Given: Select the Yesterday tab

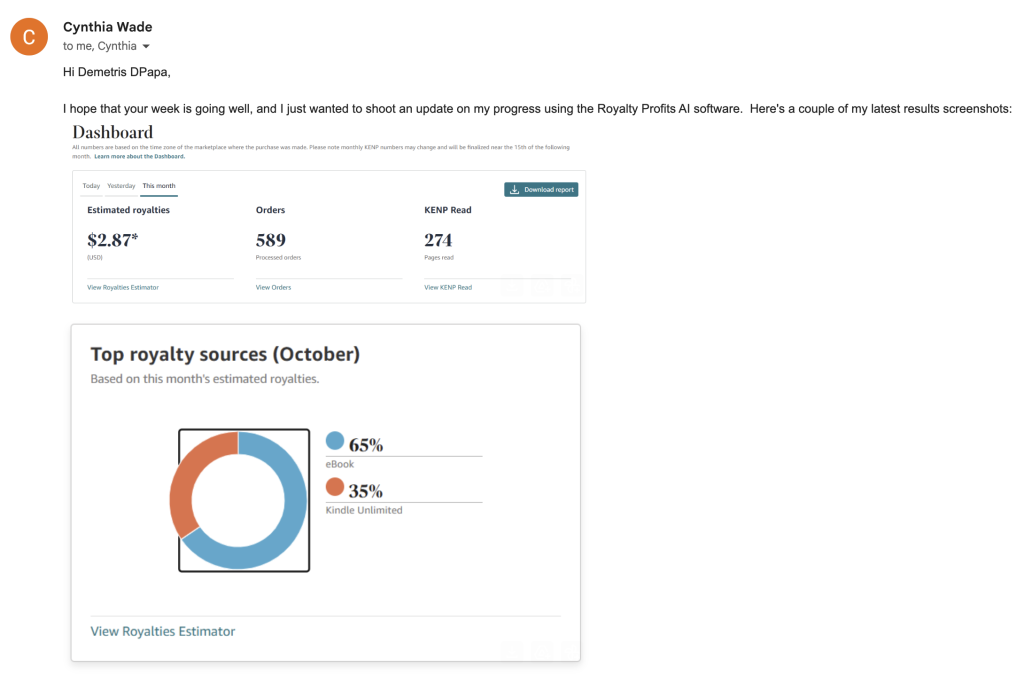Looking at the screenshot, I should click(121, 186).
